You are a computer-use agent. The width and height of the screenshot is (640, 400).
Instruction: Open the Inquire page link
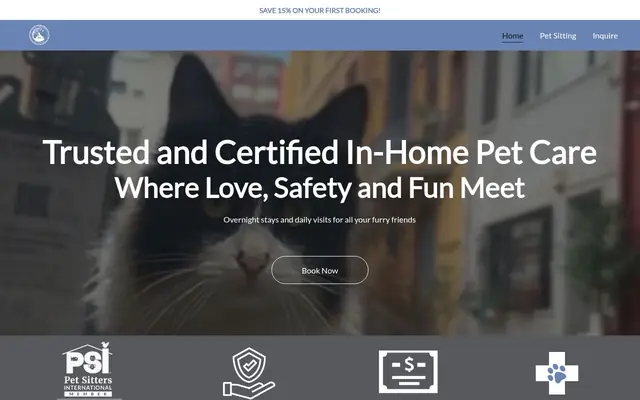tap(605, 36)
